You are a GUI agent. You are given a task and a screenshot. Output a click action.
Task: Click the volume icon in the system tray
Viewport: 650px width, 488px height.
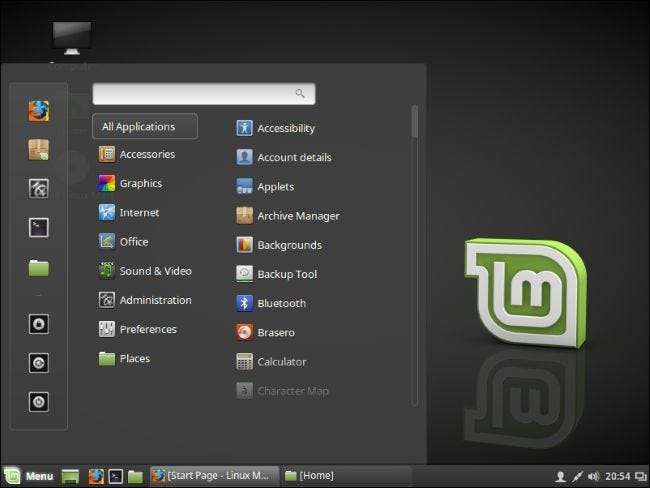pos(594,476)
